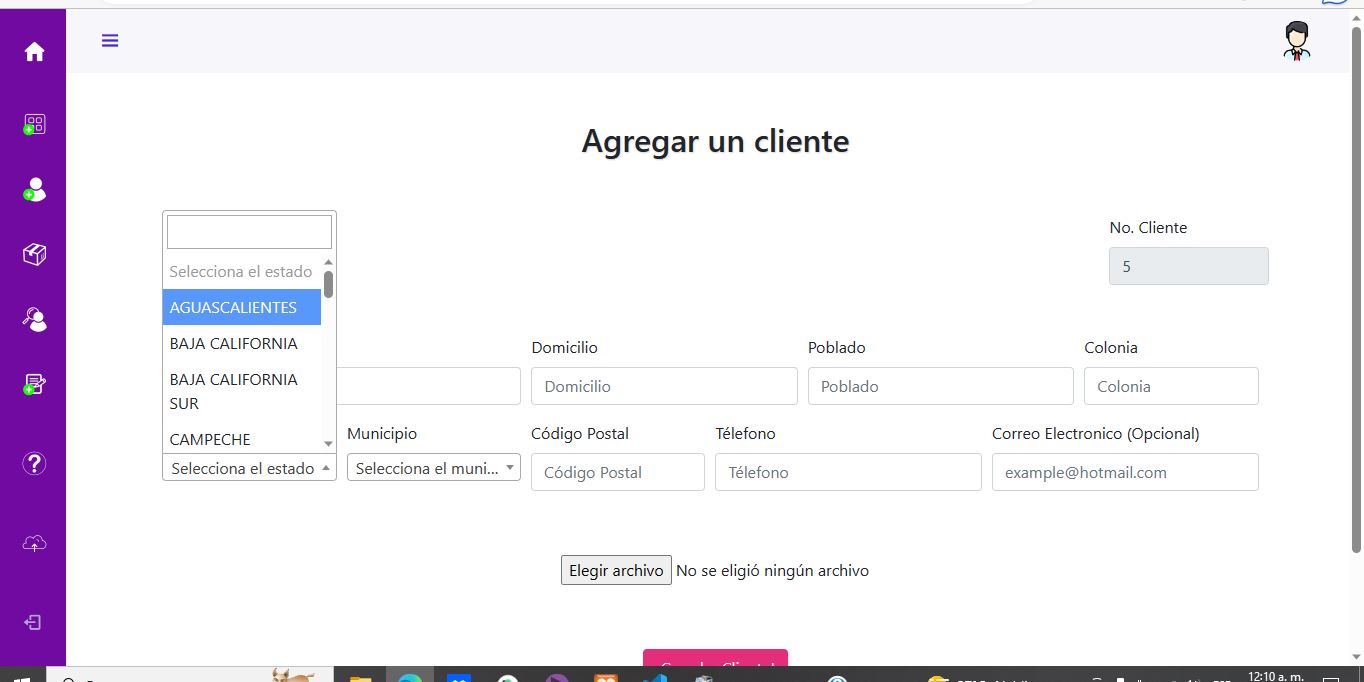Image resolution: width=1364 pixels, height=682 pixels.
Task: Expand the Municipio dropdown
Action: tap(433, 468)
